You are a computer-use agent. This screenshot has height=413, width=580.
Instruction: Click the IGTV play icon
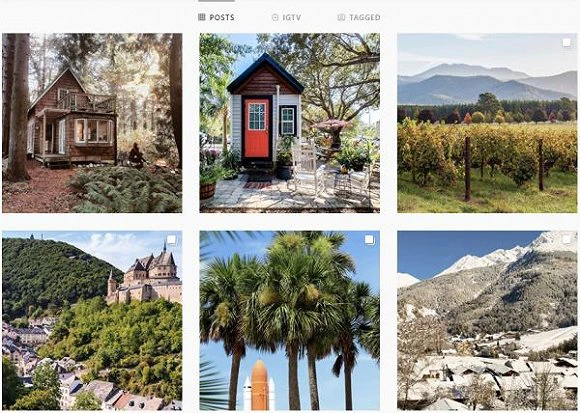(x=275, y=17)
